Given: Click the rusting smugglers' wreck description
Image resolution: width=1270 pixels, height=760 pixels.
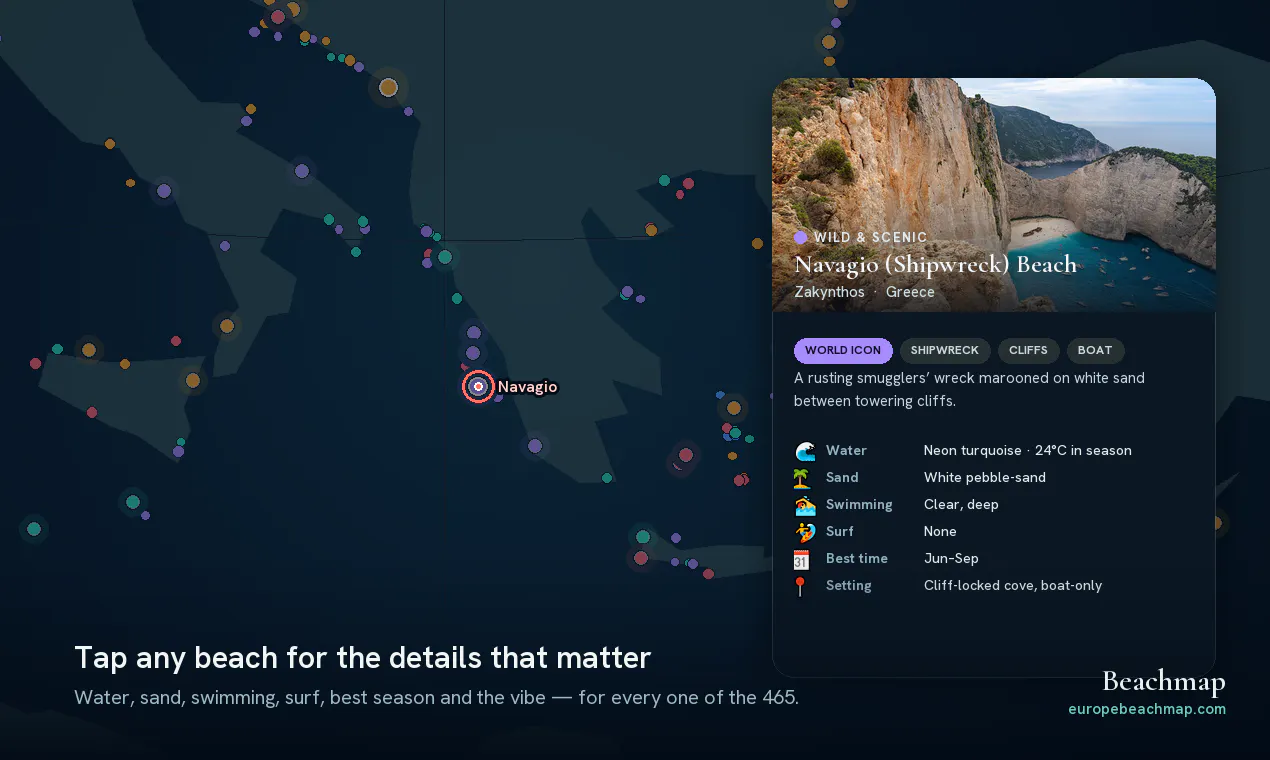Looking at the screenshot, I should (x=969, y=390).
